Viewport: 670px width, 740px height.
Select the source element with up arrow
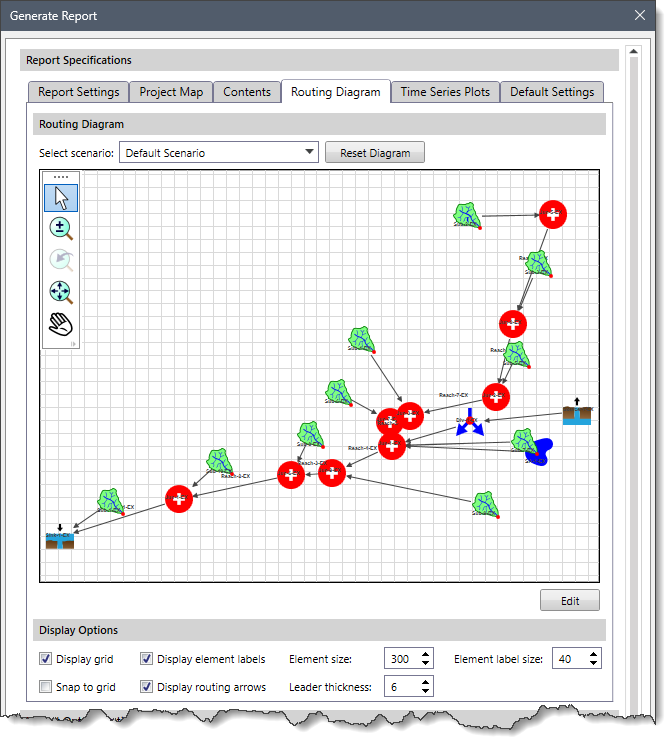pos(577,412)
